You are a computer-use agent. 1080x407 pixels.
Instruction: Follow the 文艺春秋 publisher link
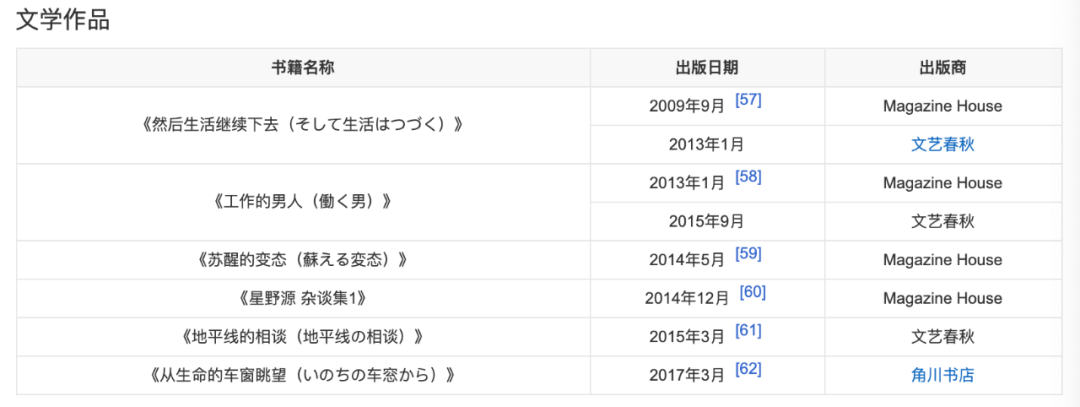click(x=943, y=145)
